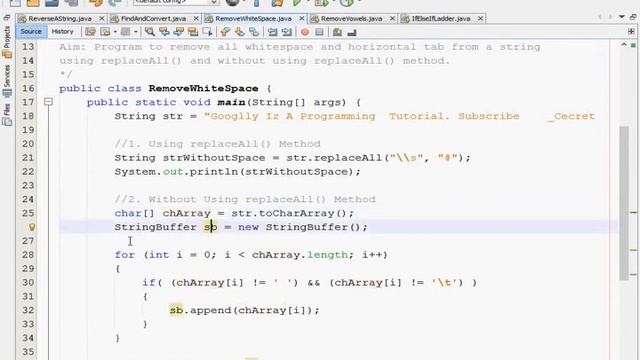Open the Last Edit location icon

pyautogui.click(x=90, y=32)
